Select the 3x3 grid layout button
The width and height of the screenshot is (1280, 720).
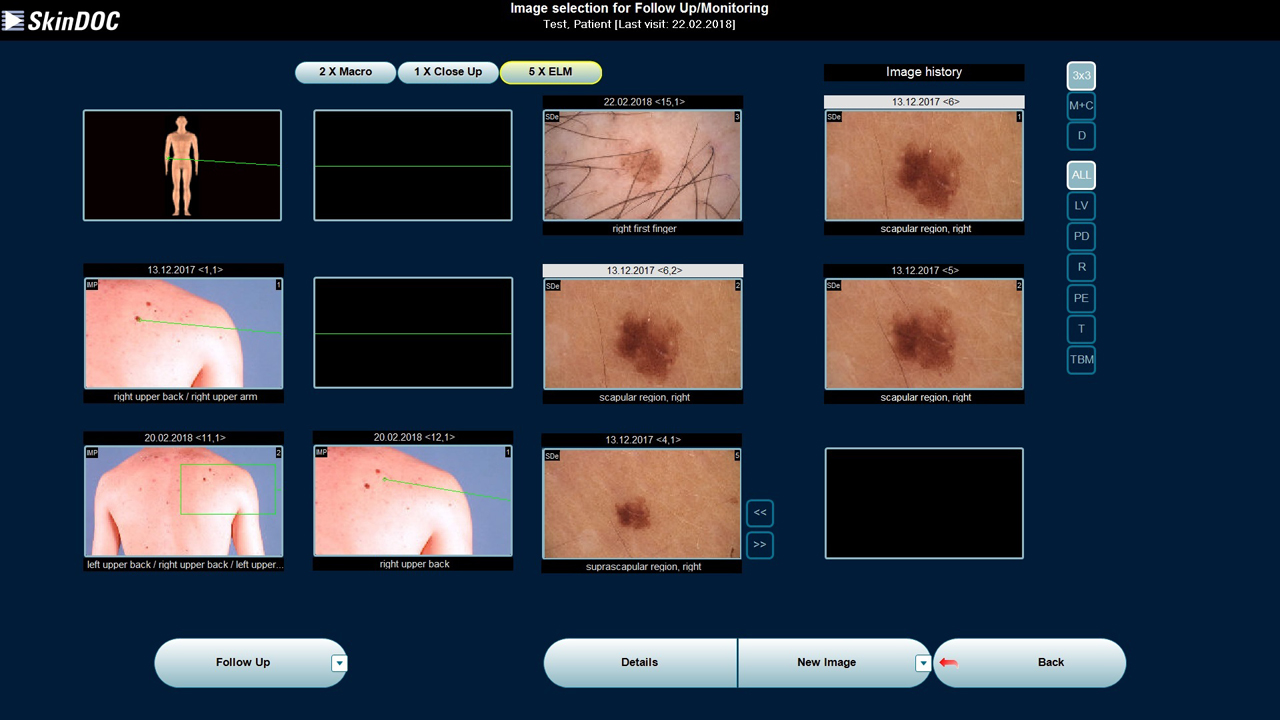(x=1081, y=76)
